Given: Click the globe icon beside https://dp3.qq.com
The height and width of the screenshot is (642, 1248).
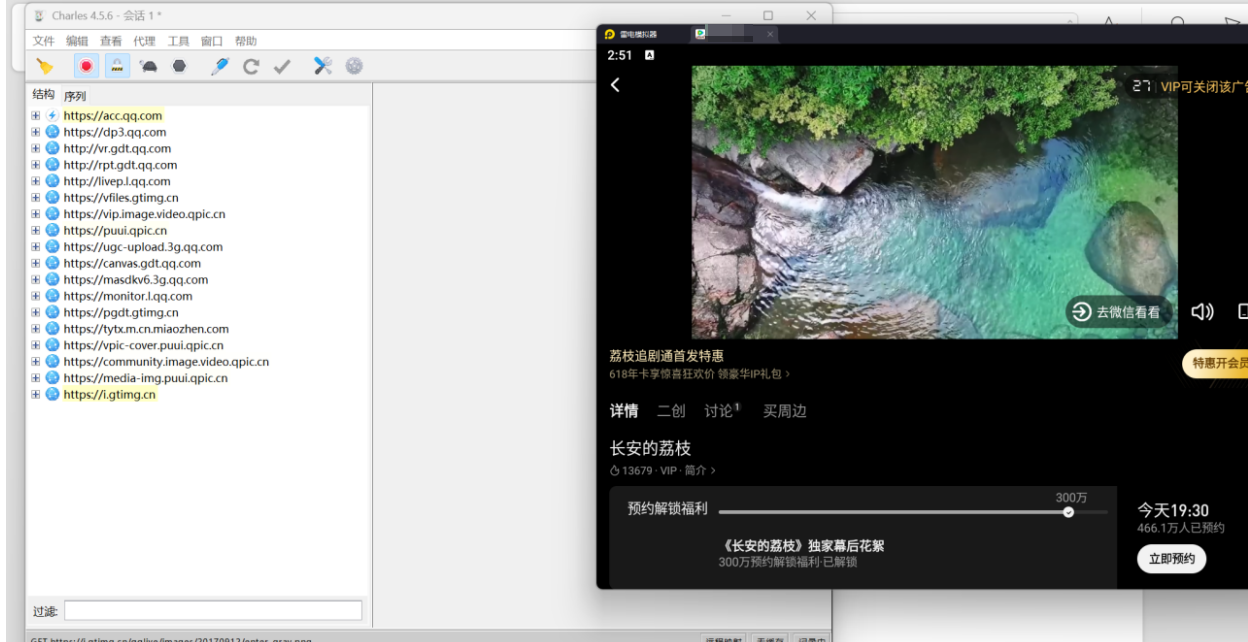Looking at the screenshot, I should coord(52,132).
